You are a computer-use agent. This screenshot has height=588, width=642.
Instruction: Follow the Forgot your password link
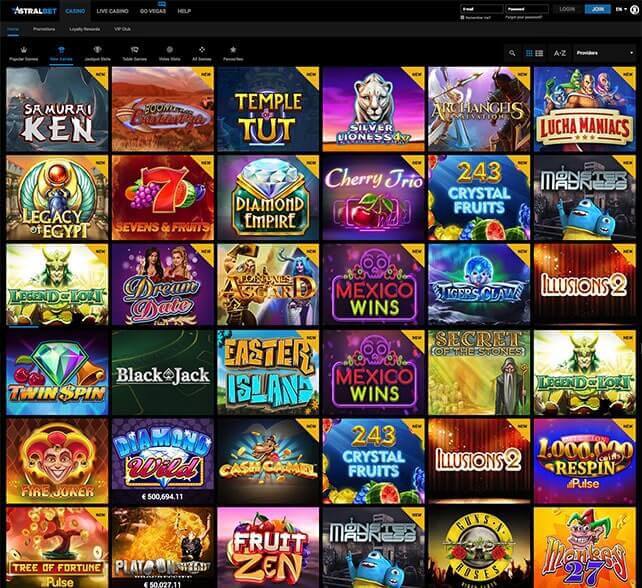[524, 18]
